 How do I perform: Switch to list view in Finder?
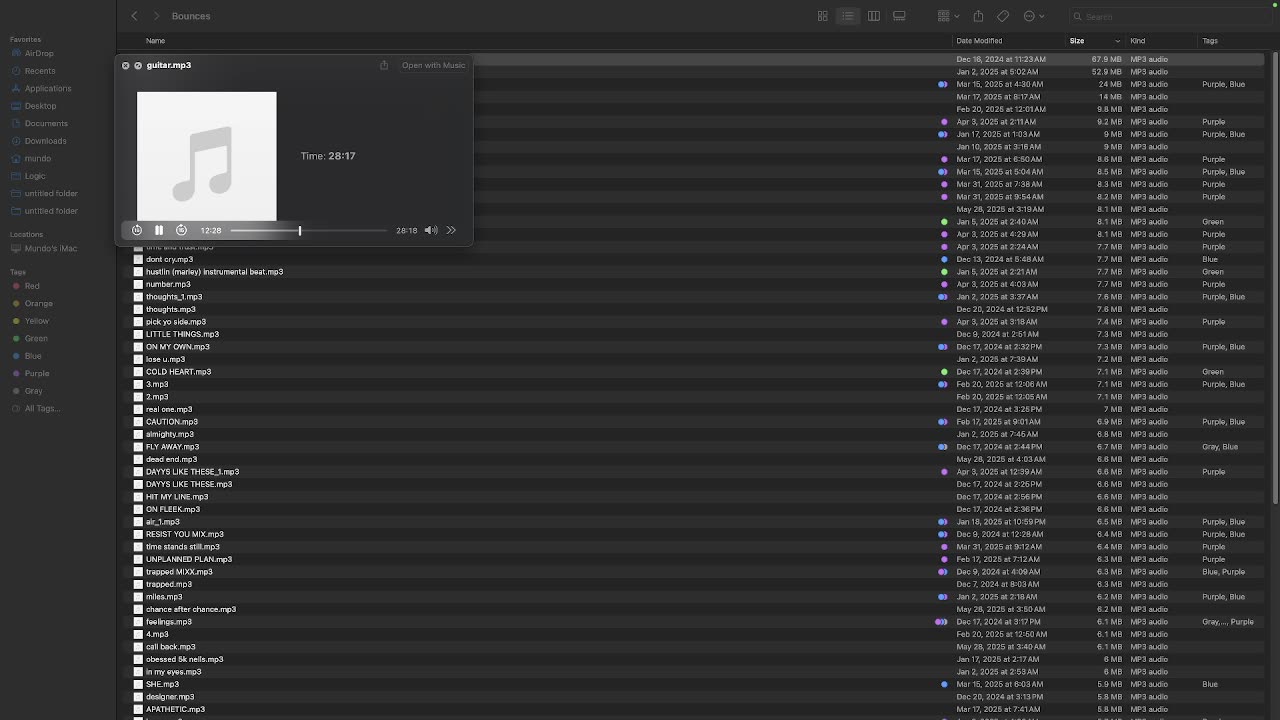[x=848, y=16]
